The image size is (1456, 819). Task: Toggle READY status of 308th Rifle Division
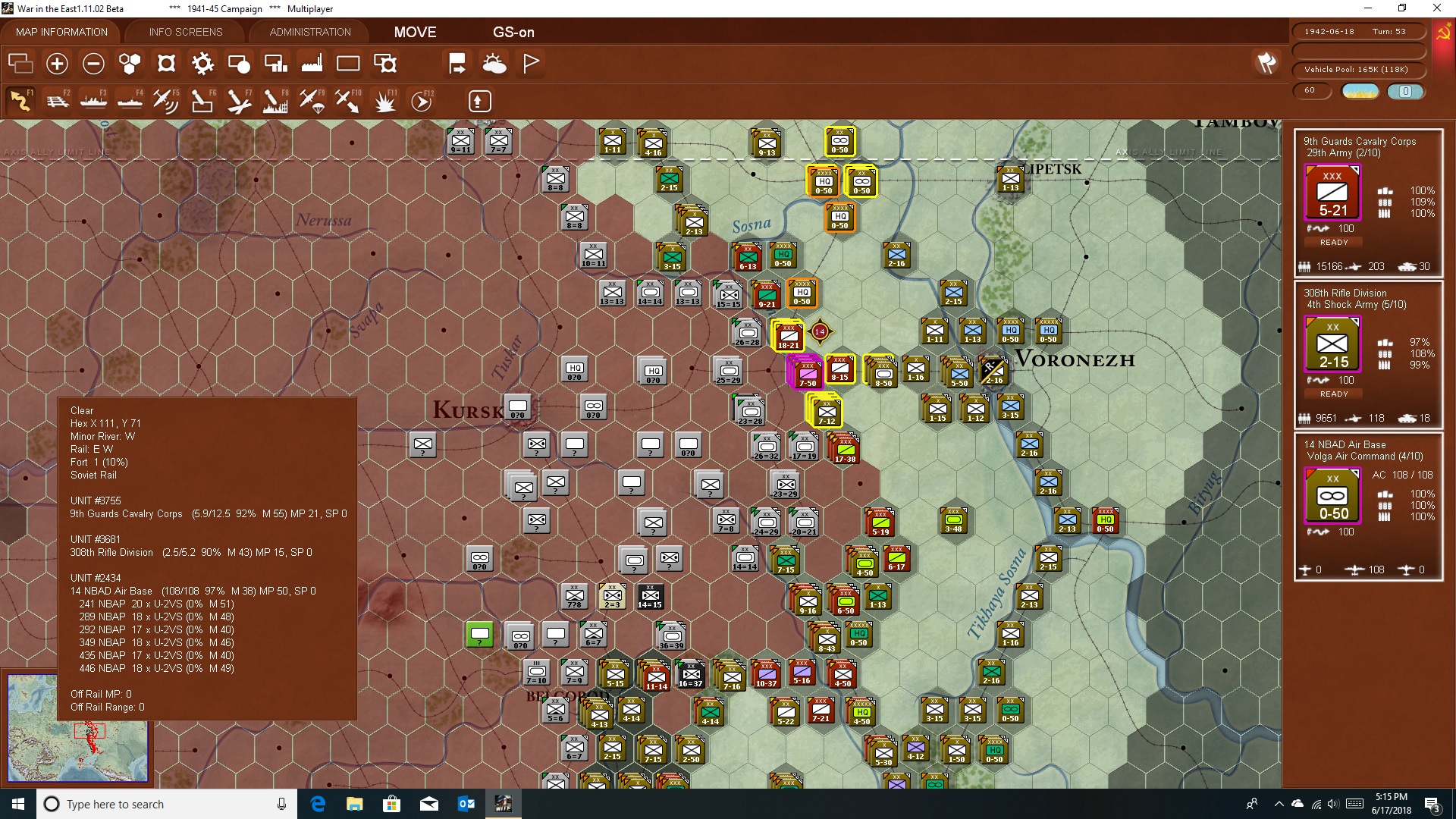click(x=1334, y=394)
